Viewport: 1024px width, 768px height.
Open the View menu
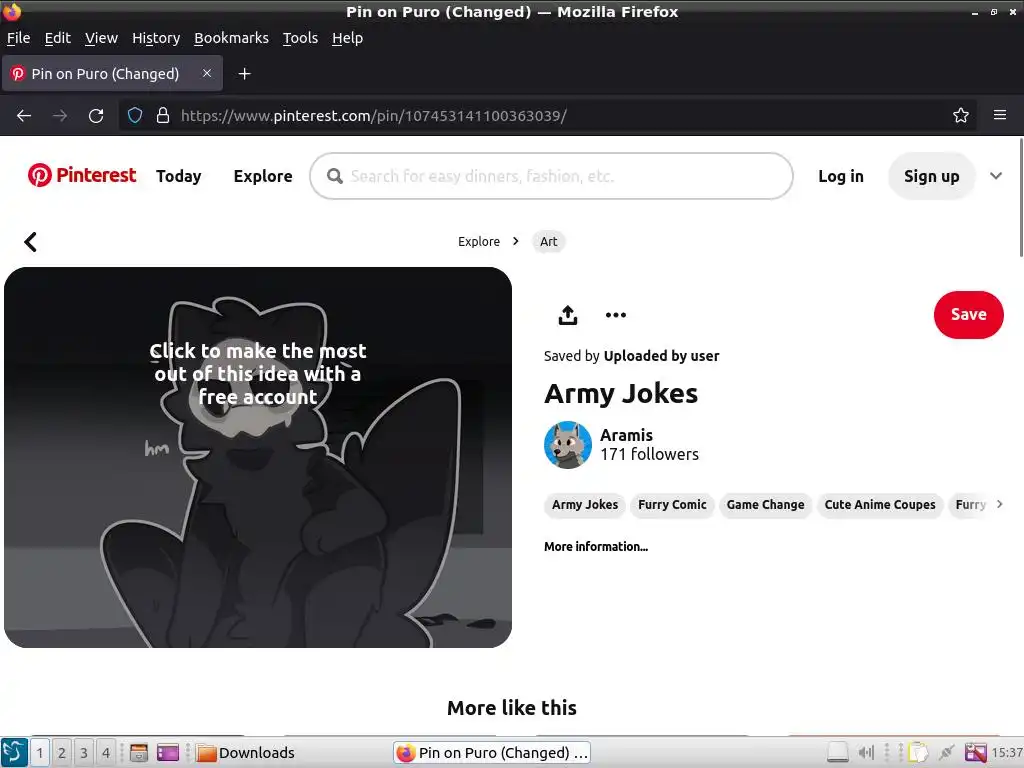101,38
